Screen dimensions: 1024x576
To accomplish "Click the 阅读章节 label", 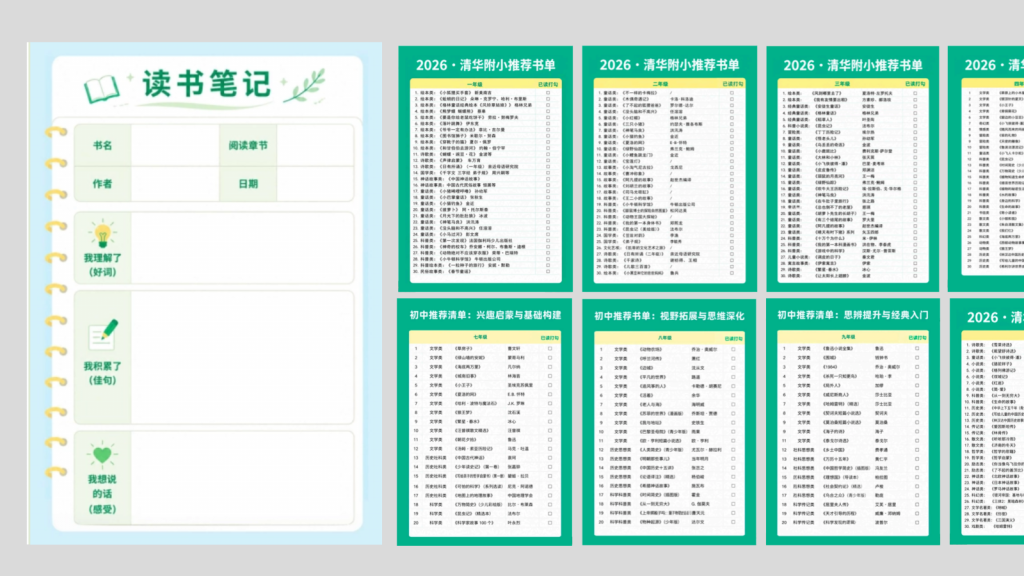I will click(x=248, y=146).
